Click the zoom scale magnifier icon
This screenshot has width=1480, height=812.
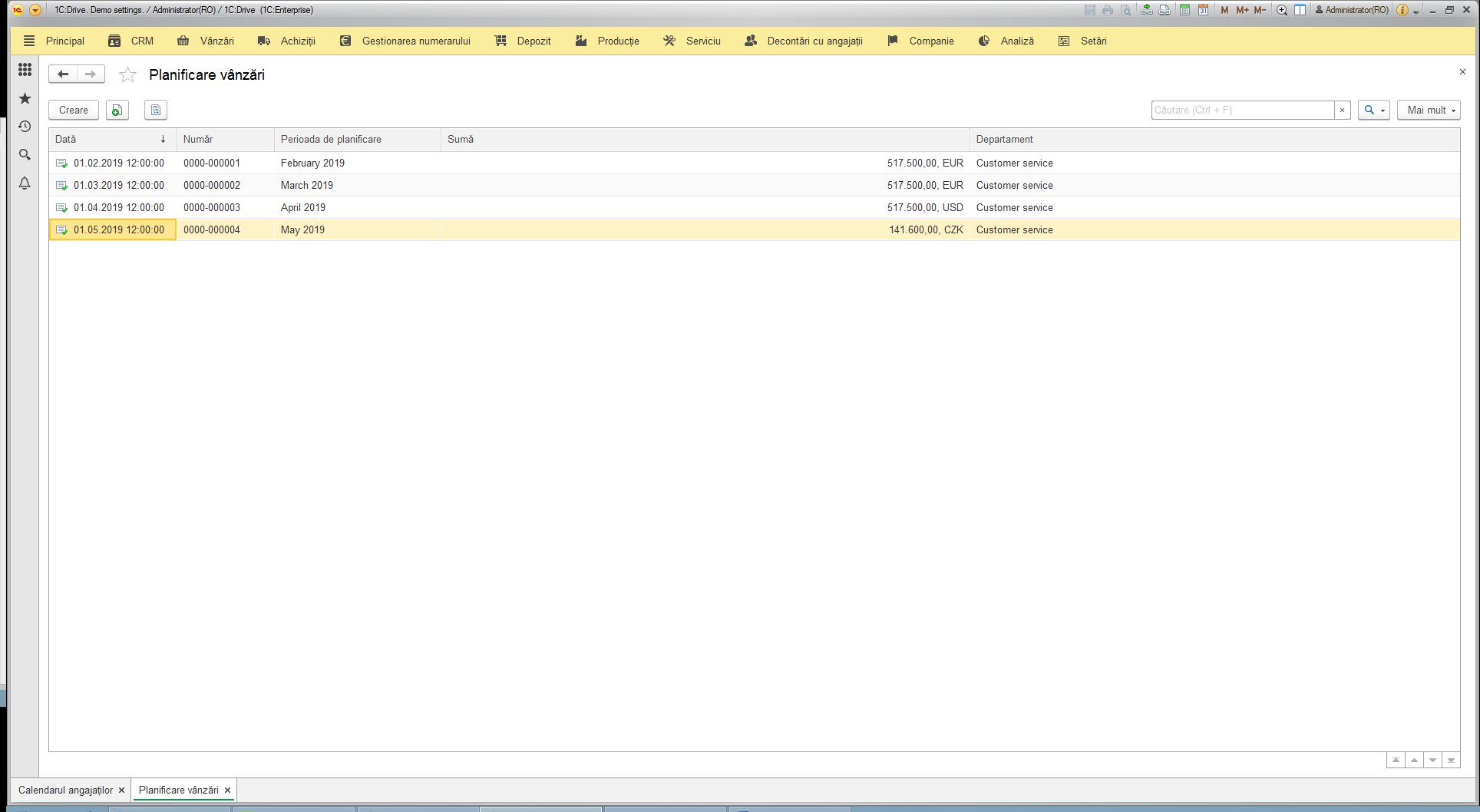pyautogui.click(x=1281, y=10)
